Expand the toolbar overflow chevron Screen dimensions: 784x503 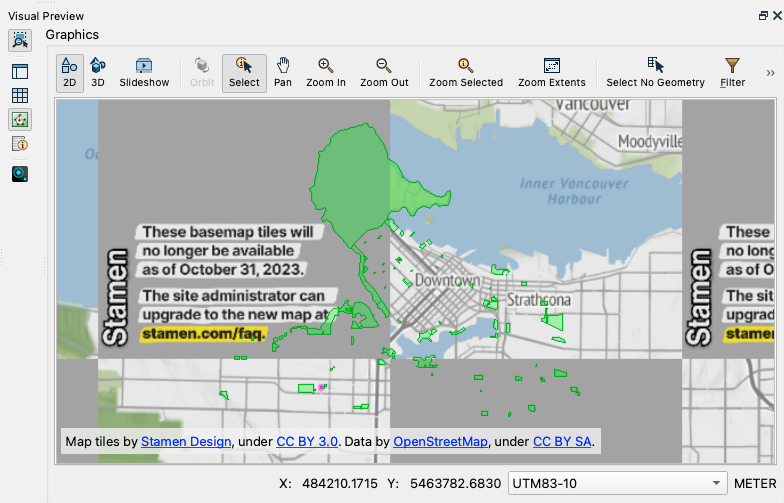coord(770,73)
